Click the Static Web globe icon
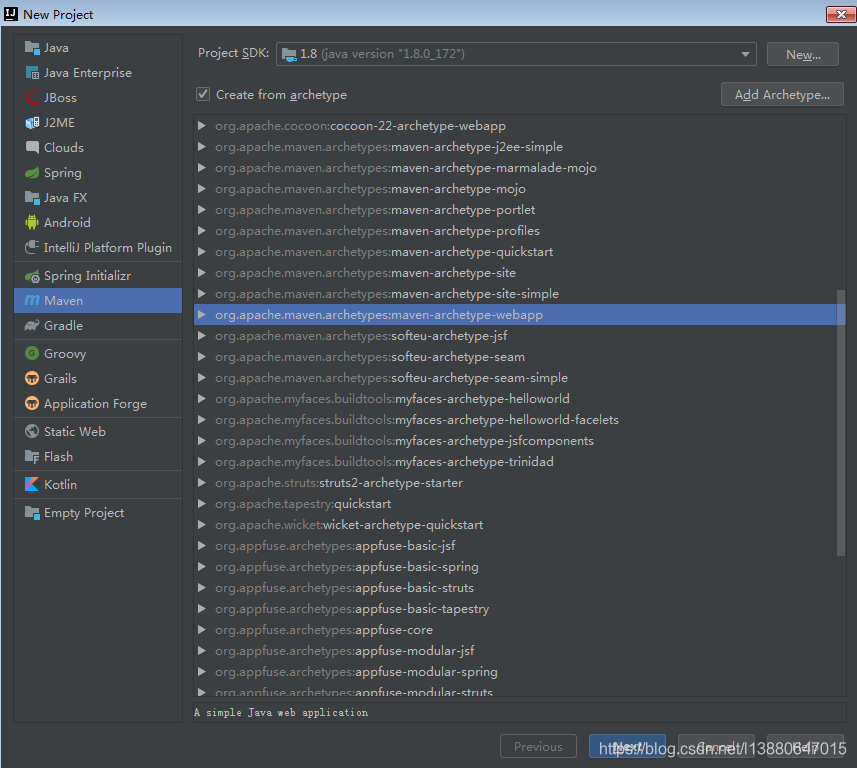Viewport: 857px width, 768px height. pyautogui.click(x=32, y=432)
